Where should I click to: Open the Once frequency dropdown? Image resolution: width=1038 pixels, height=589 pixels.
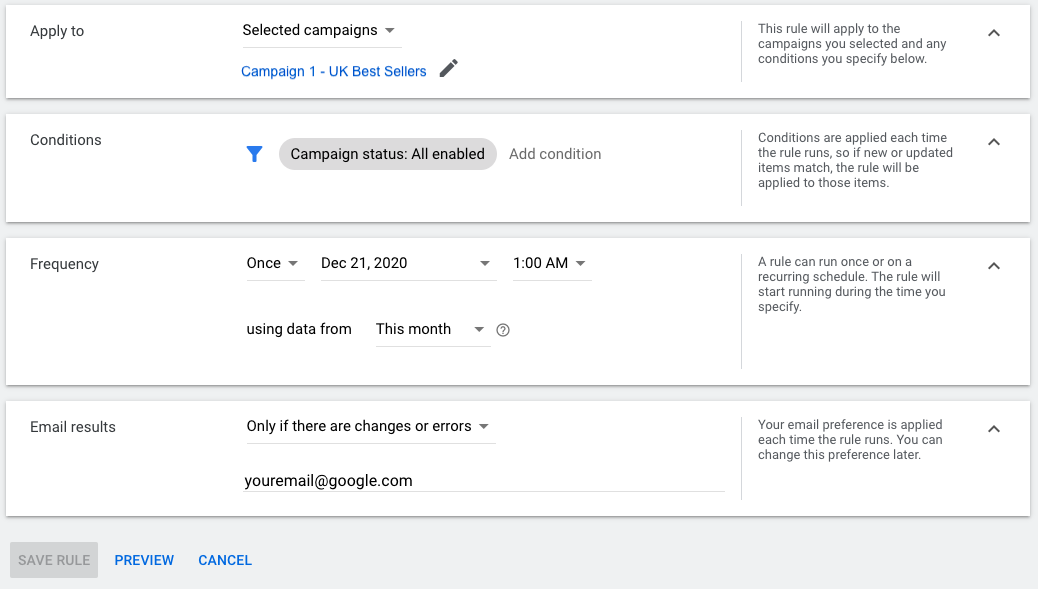tap(273, 264)
